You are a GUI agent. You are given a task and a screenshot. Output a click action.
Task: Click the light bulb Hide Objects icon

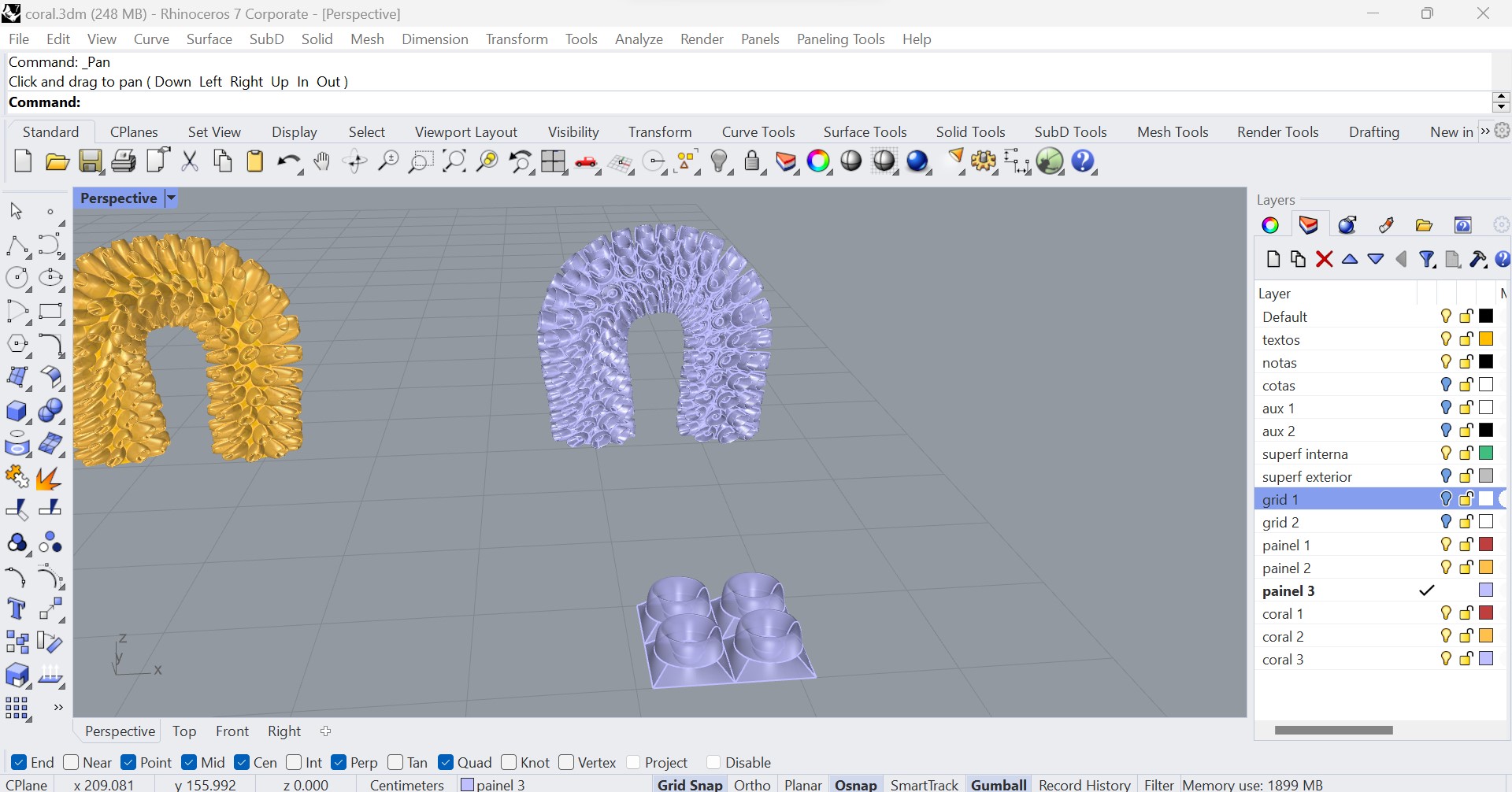719,161
